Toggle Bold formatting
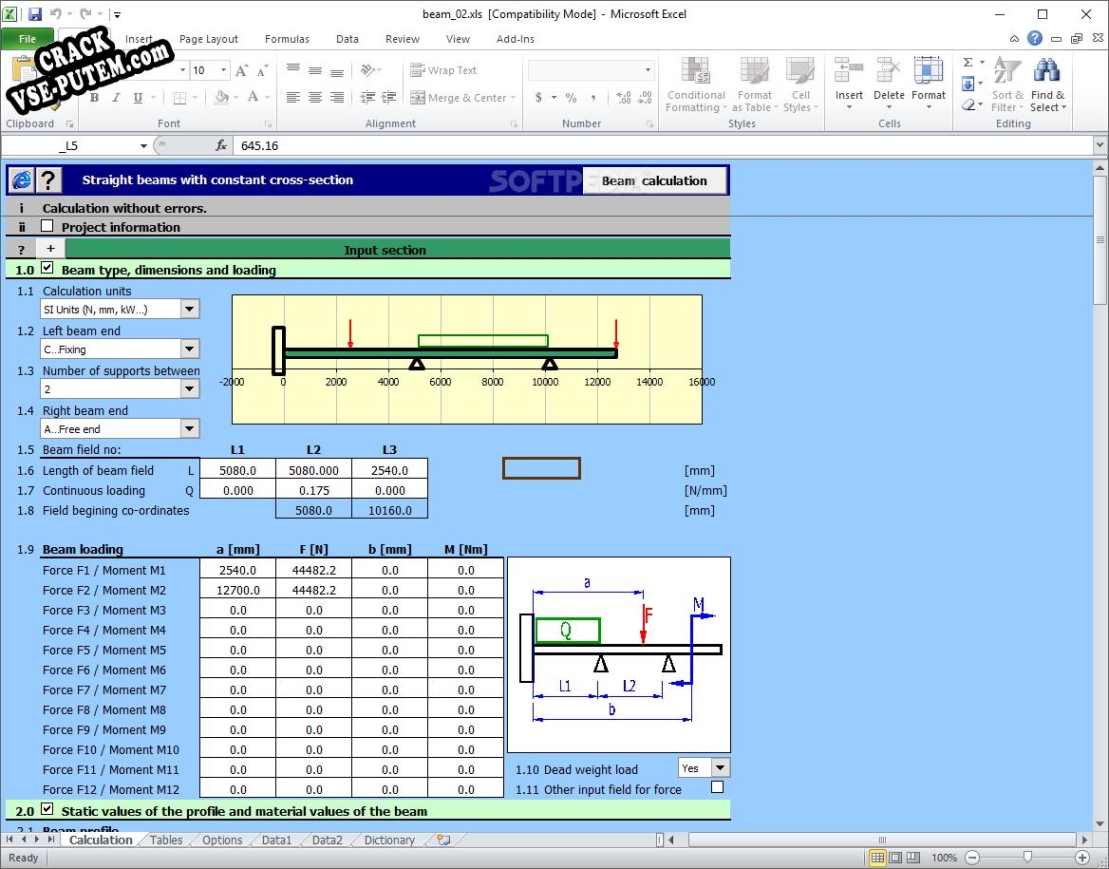Image resolution: width=1109 pixels, height=869 pixels. 94,98
